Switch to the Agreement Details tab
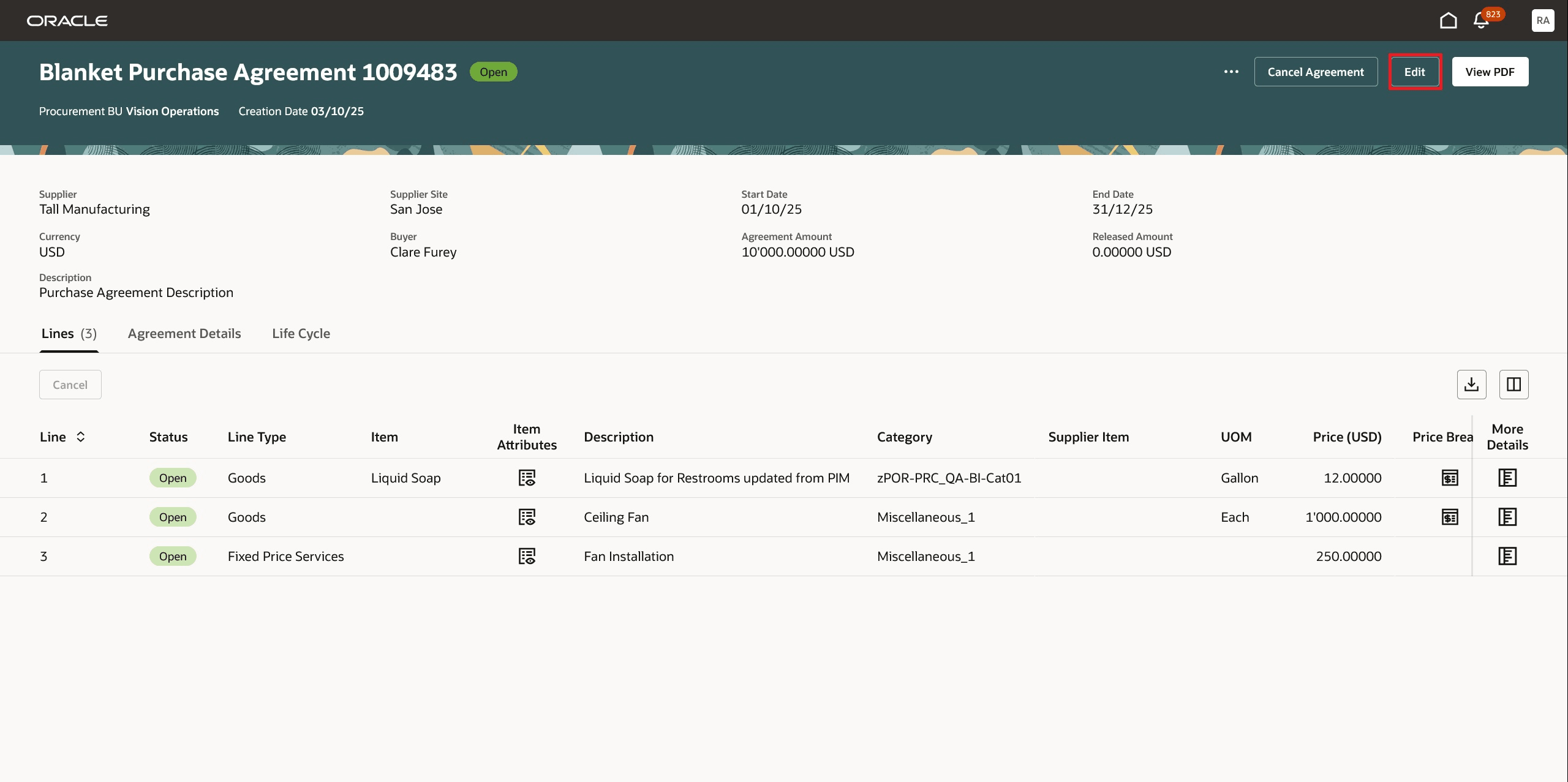 point(184,334)
